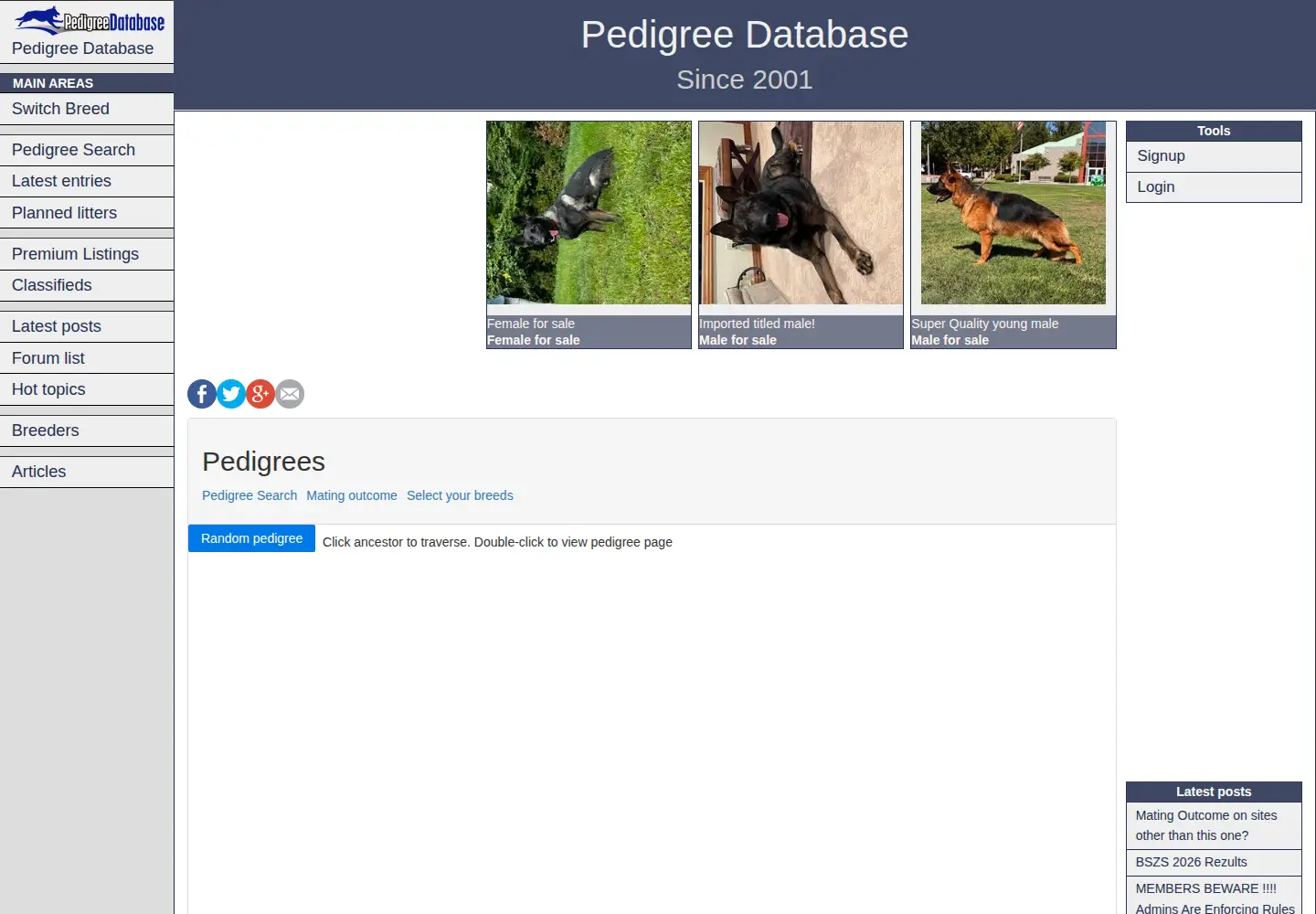This screenshot has height=914, width=1316.
Task: Go to Breeders page
Action: click(x=87, y=430)
